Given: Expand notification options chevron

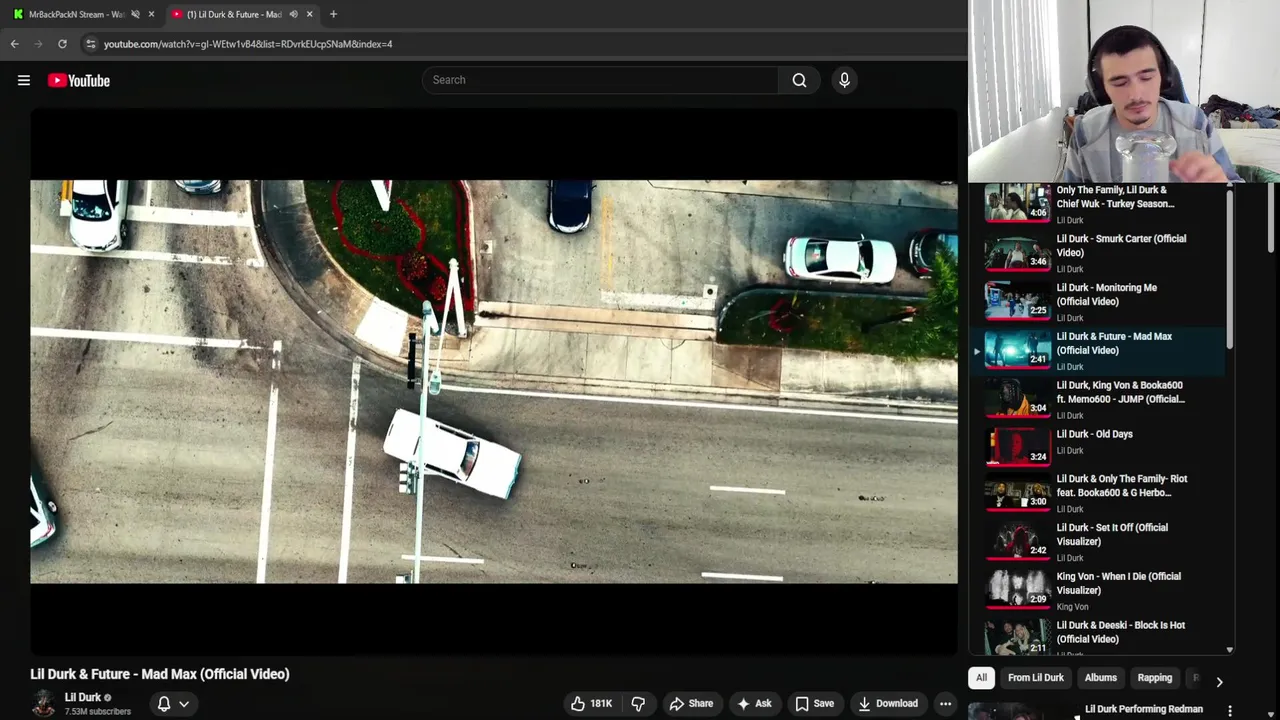Looking at the screenshot, I should click(184, 703).
